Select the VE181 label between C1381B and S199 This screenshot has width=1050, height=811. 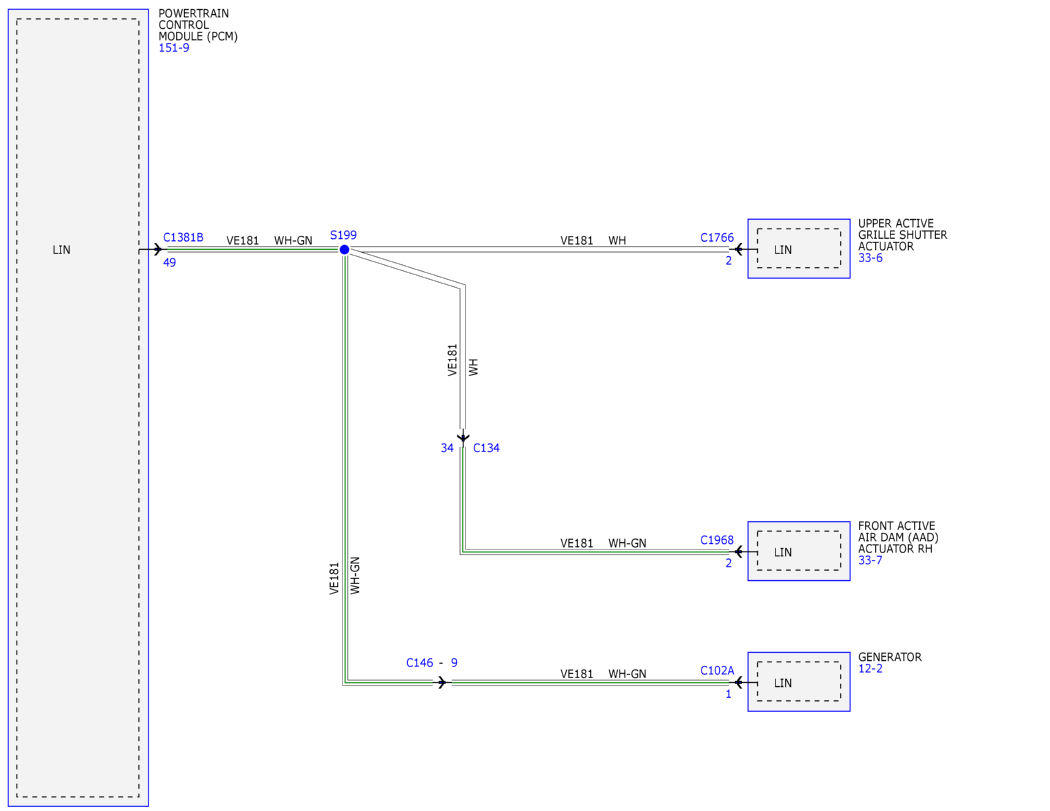[242, 240]
